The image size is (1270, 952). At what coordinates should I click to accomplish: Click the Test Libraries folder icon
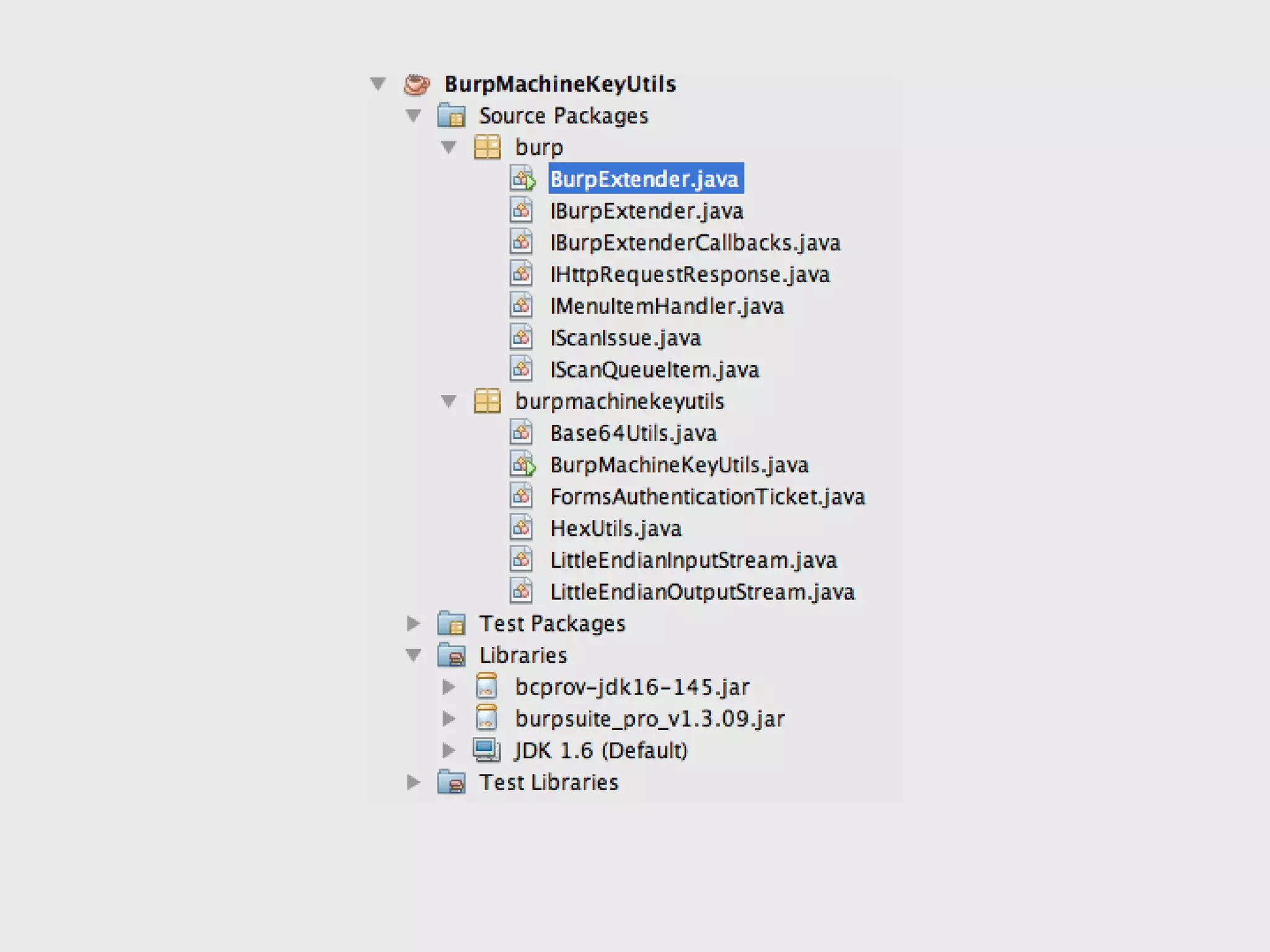(x=451, y=782)
